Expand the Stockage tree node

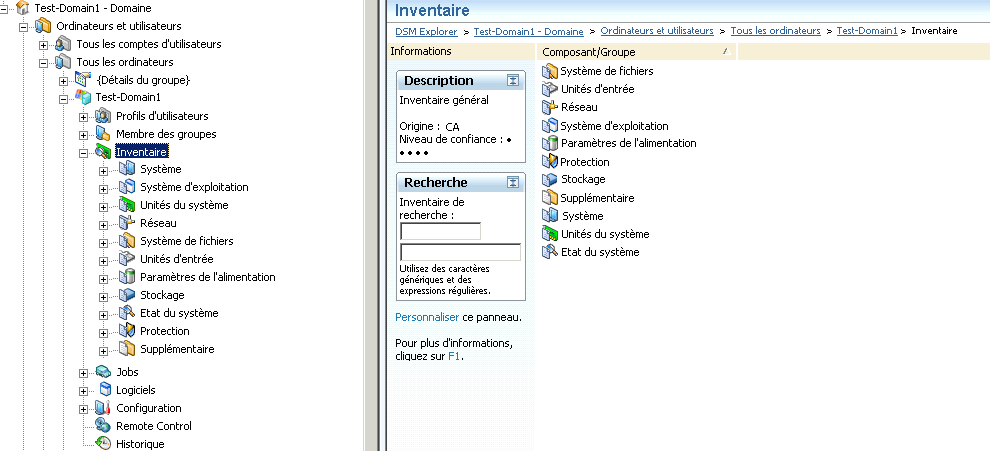coord(104,296)
